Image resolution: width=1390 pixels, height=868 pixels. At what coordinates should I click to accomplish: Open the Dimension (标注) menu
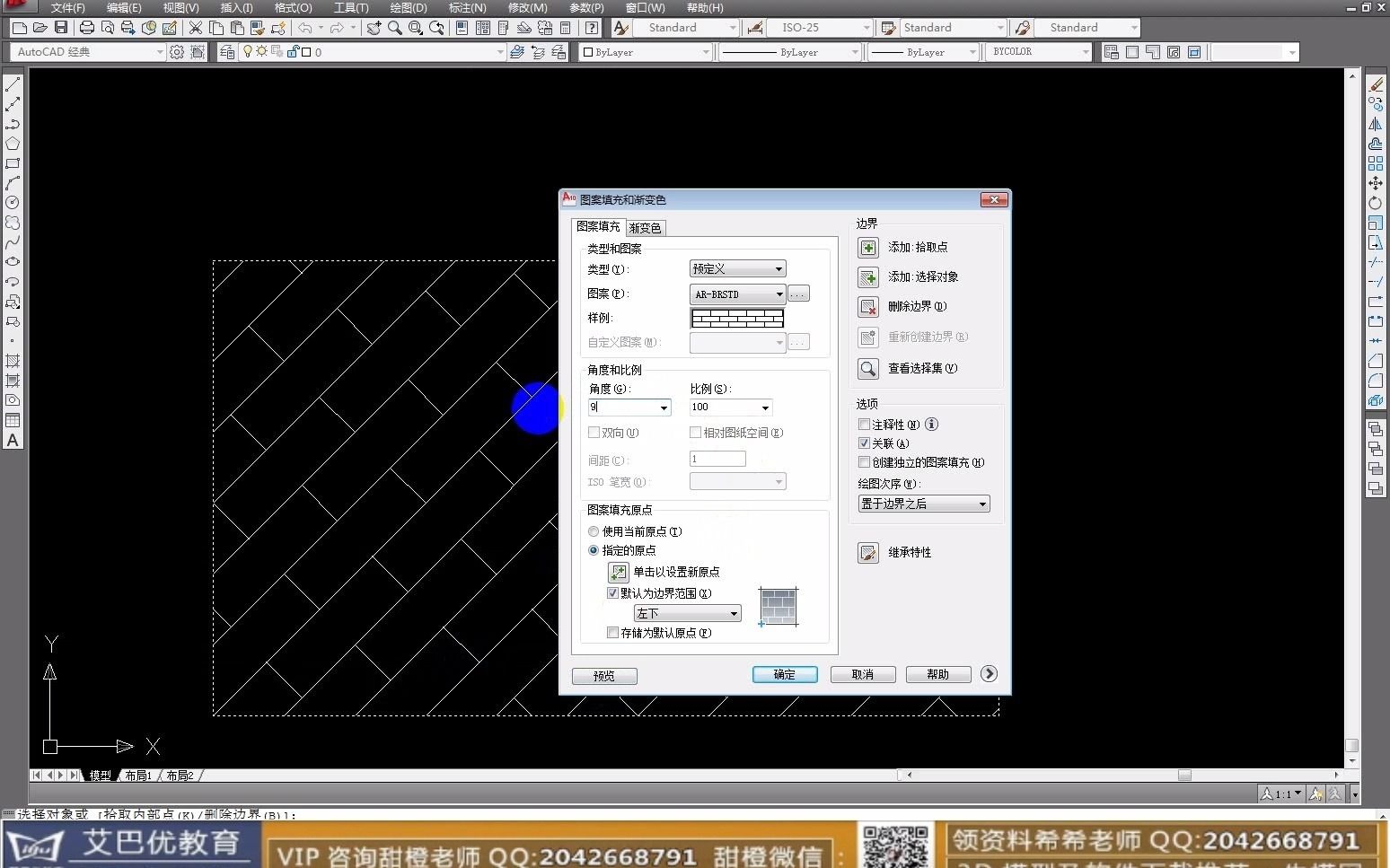(467, 7)
